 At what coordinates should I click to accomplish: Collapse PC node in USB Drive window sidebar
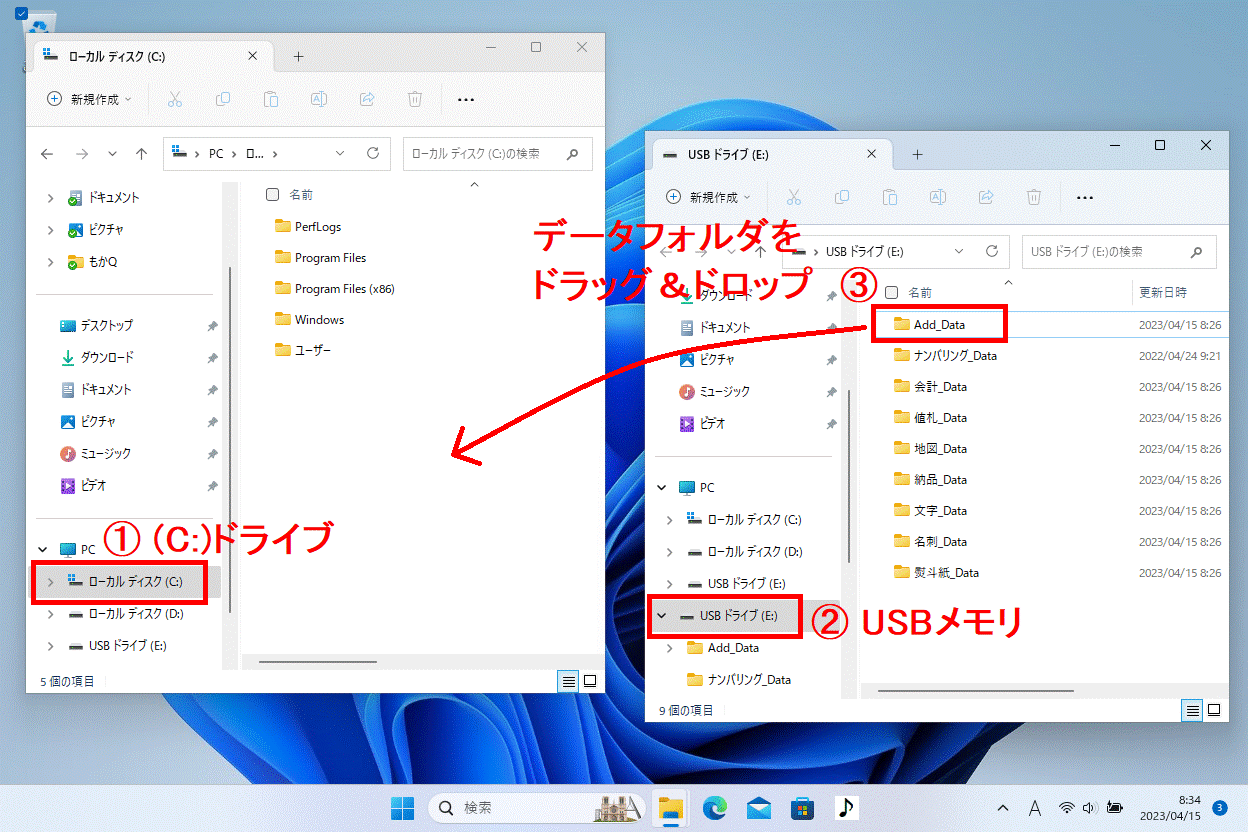point(661,488)
